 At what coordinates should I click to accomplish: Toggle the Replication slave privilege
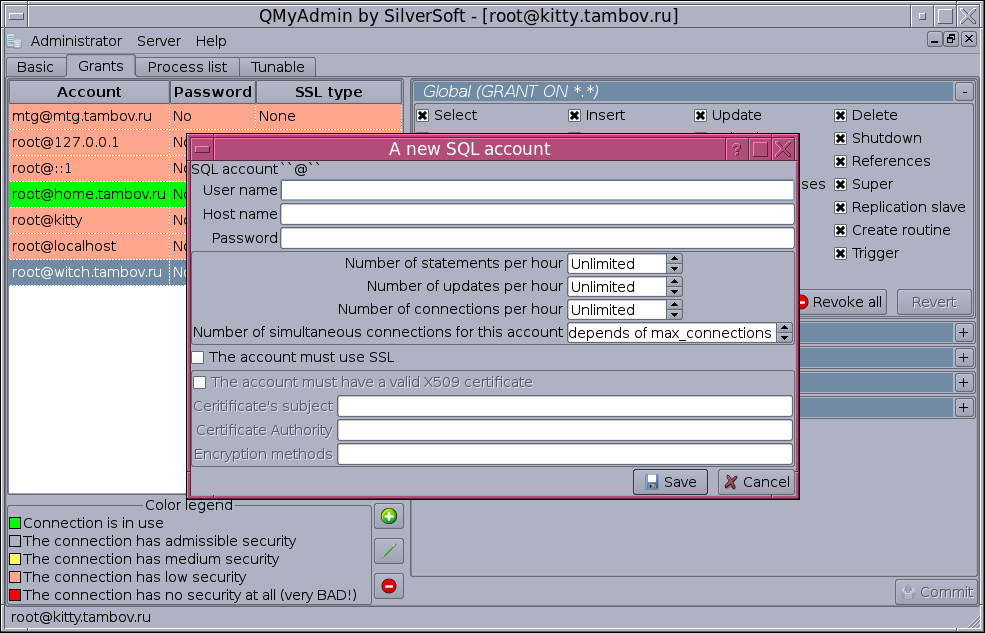[x=841, y=207]
